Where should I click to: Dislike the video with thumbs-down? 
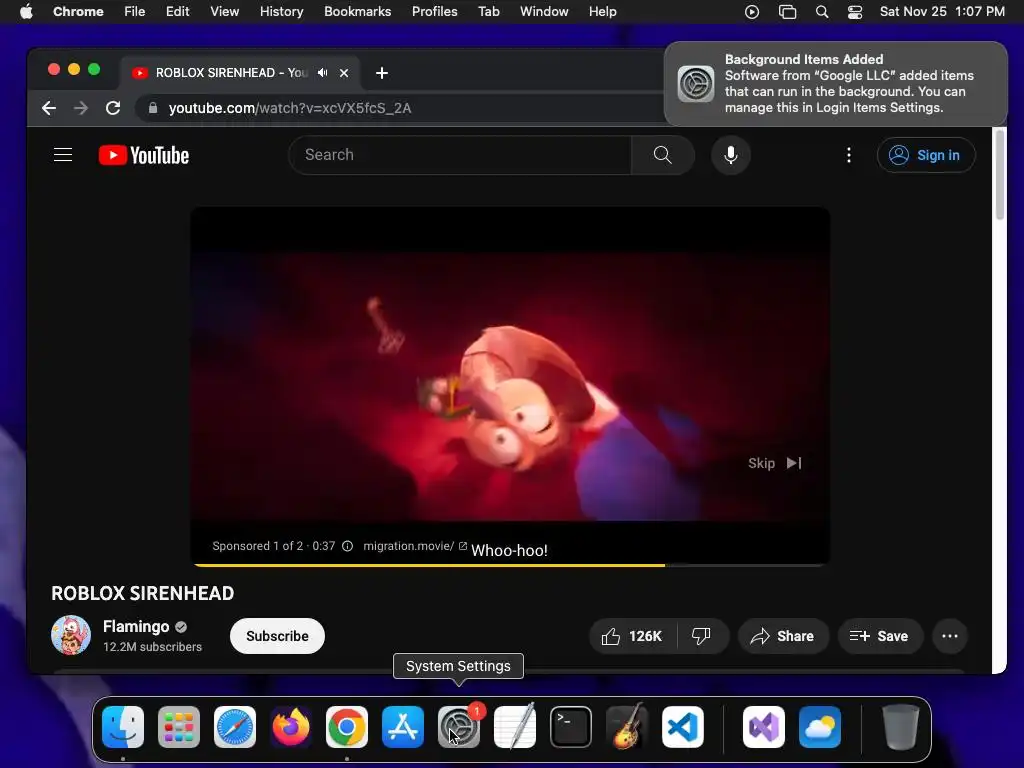point(701,636)
